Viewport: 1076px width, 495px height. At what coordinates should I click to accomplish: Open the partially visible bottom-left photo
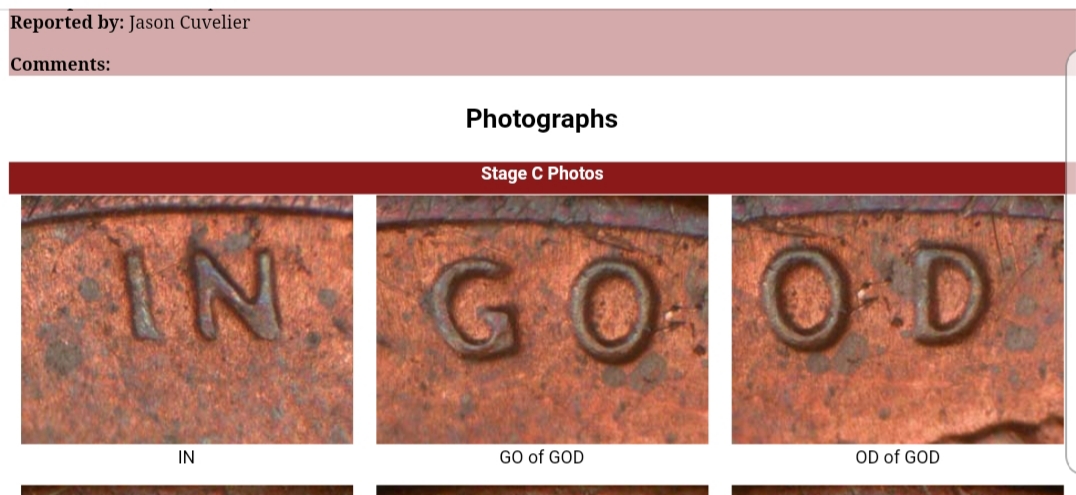[187, 490]
